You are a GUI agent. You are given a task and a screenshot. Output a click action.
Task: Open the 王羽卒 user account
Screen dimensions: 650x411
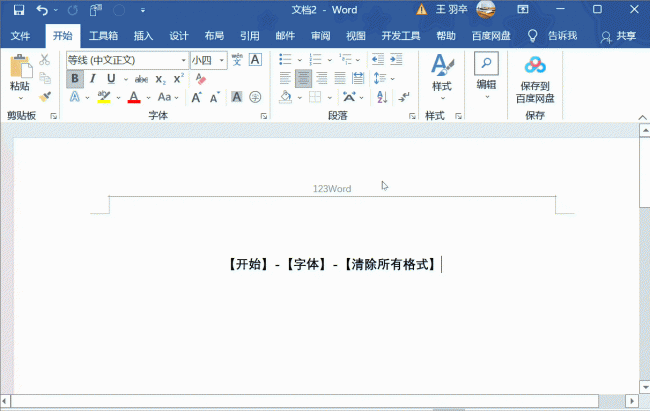click(x=451, y=10)
